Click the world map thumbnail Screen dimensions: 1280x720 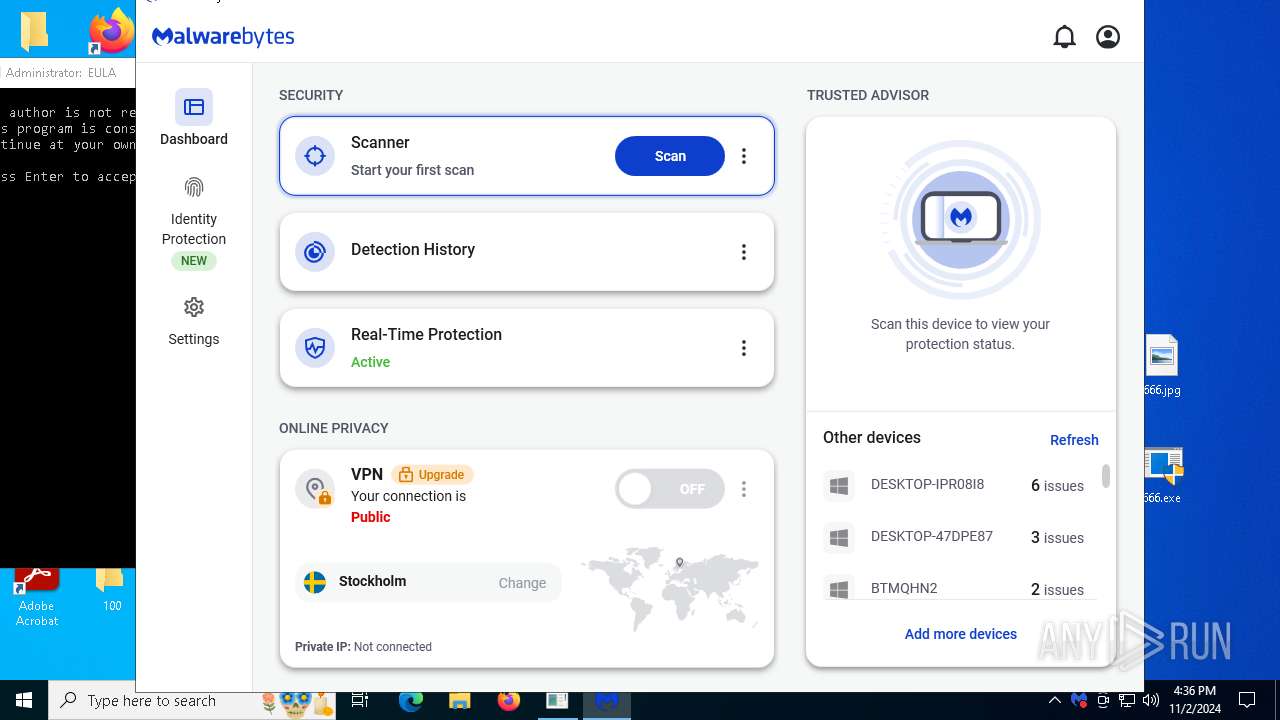[671, 589]
